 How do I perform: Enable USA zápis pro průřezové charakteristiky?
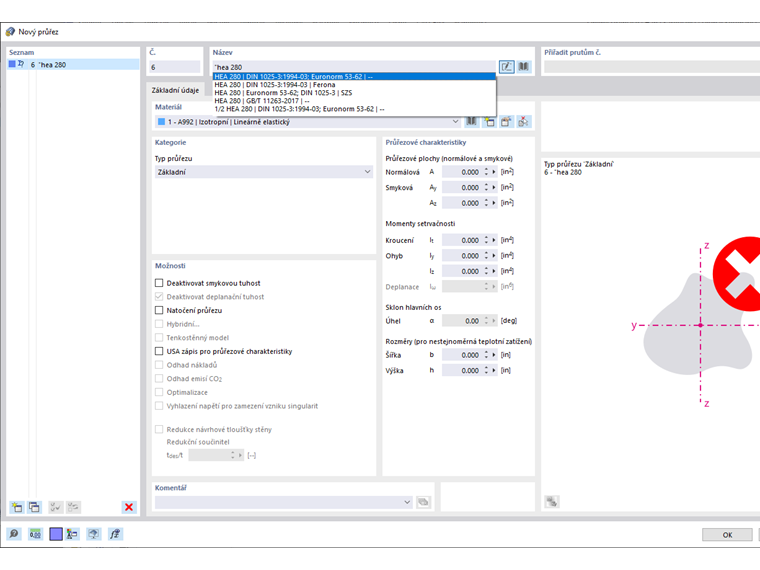click(x=159, y=351)
